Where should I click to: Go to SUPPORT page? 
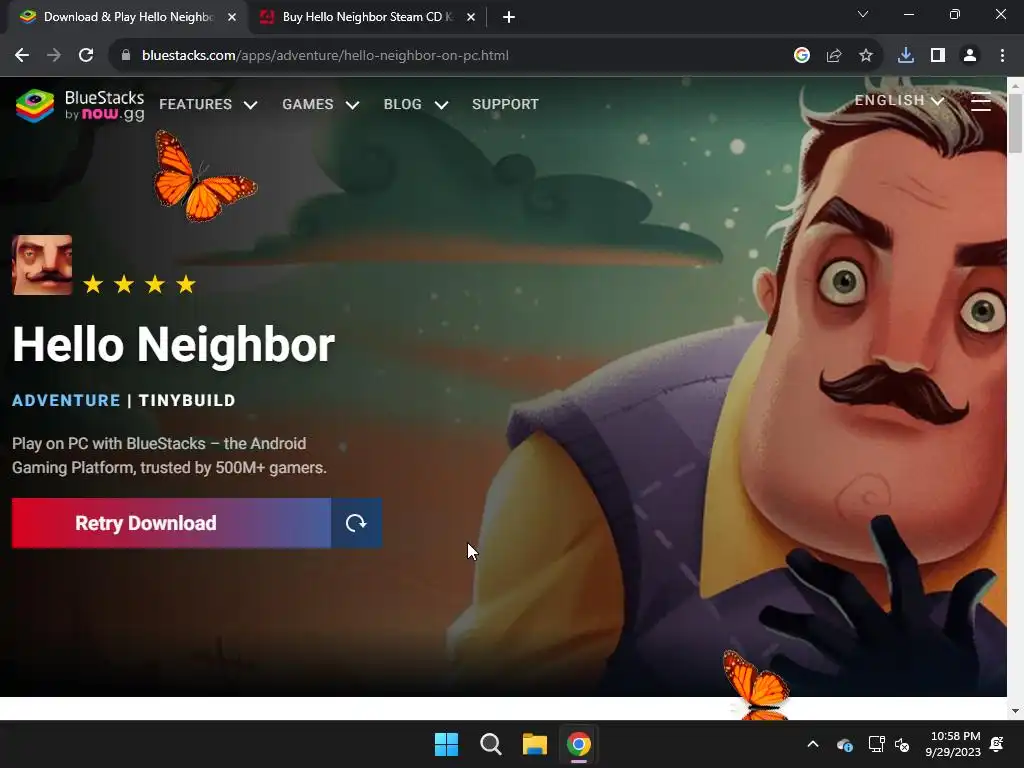[x=505, y=104]
